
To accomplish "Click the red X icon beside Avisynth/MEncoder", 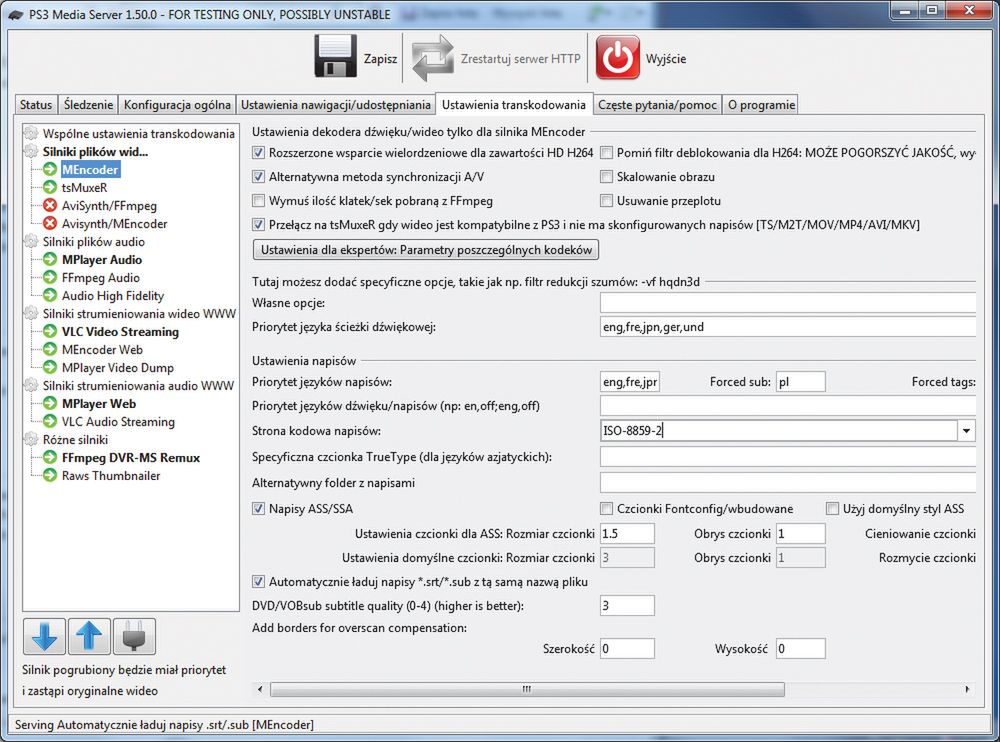I will (x=50, y=223).
